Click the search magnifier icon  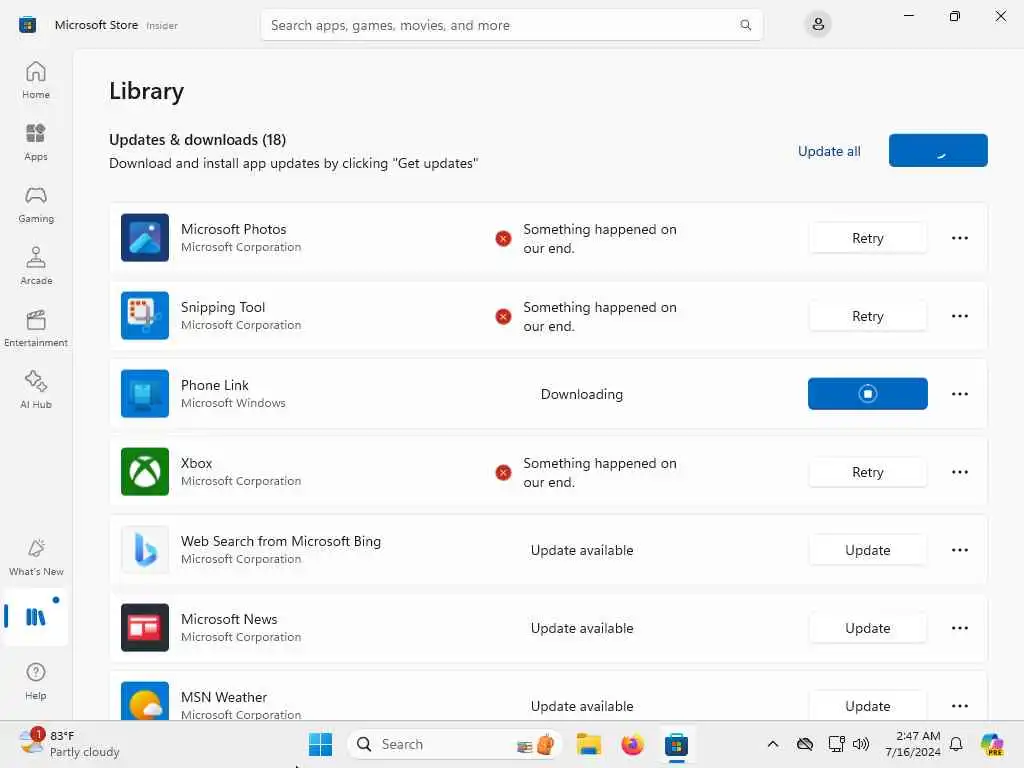[x=745, y=25]
